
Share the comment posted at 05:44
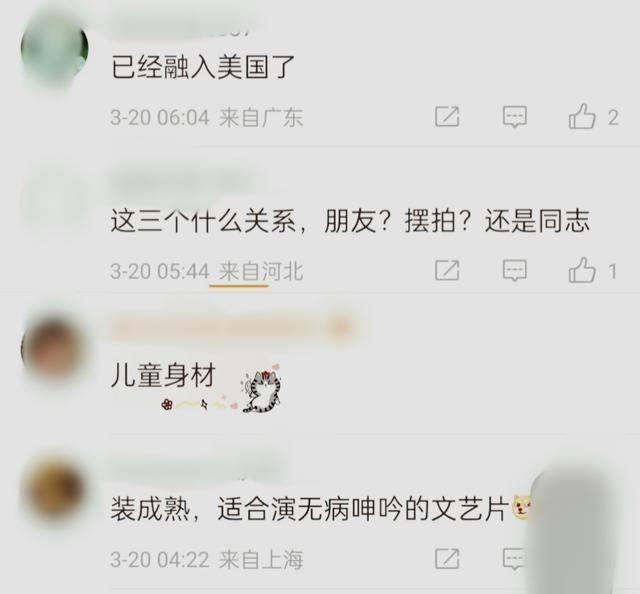[x=447, y=270]
